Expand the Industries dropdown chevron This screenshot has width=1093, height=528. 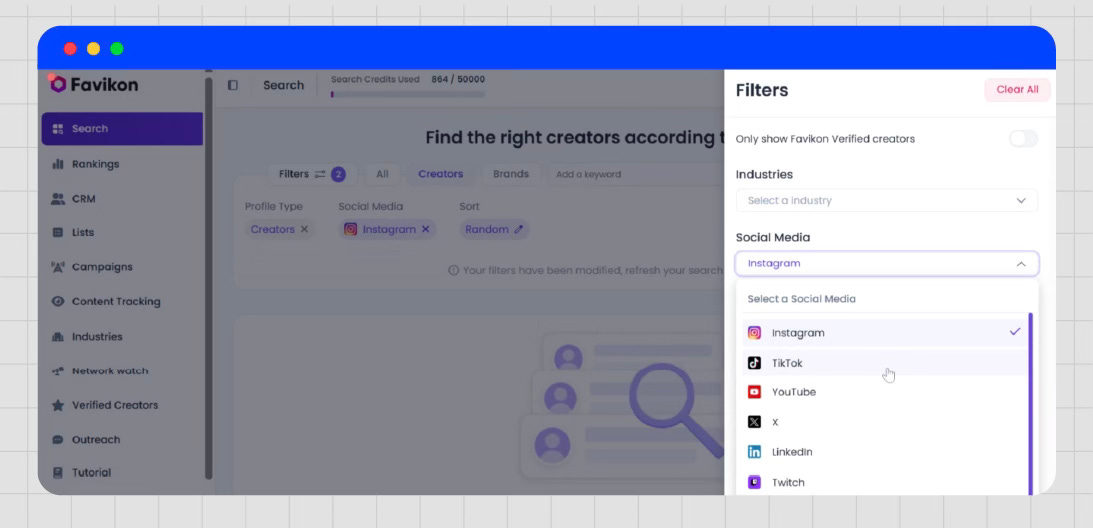(x=1021, y=201)
